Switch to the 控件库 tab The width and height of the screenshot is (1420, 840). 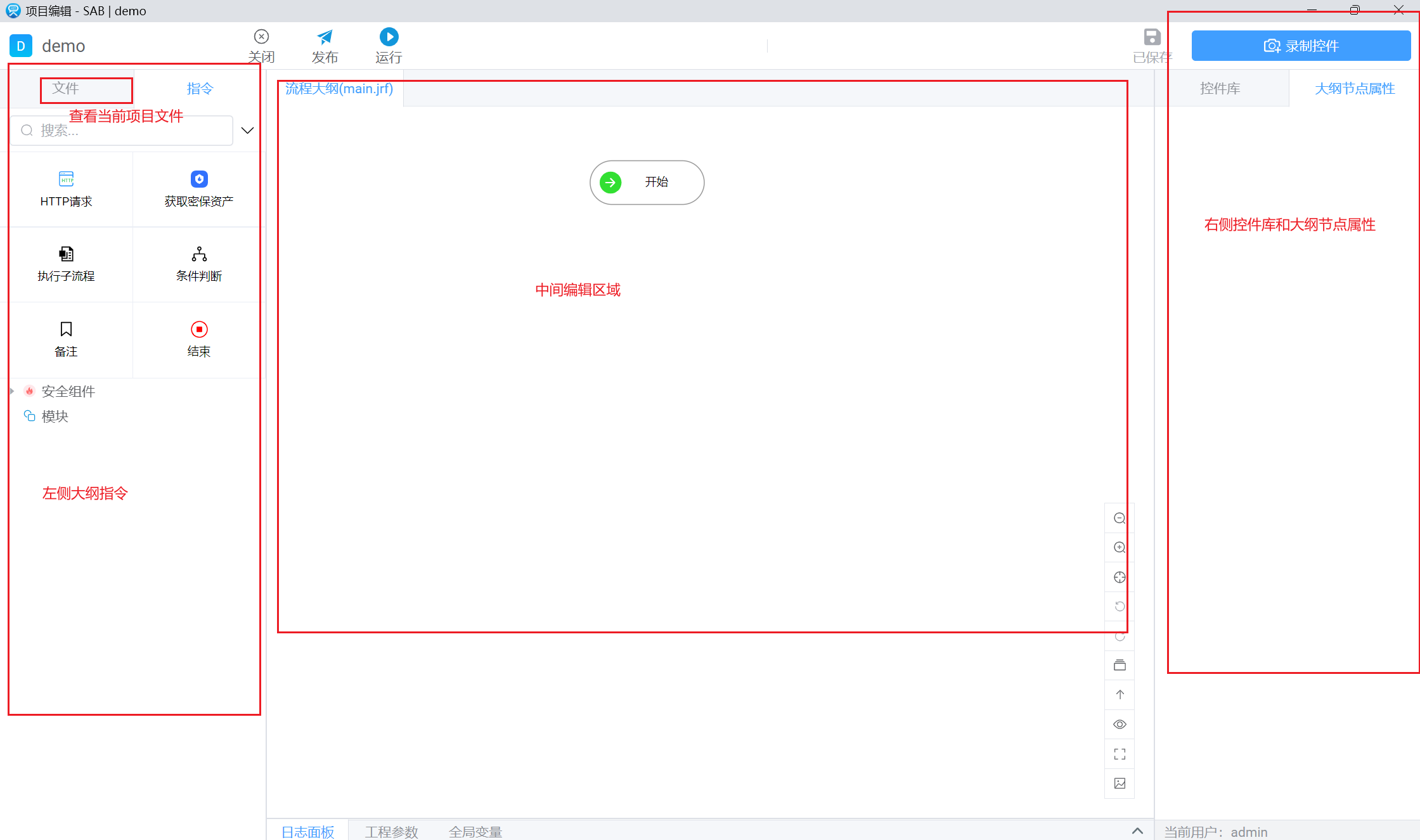pyautogui.click(x=1220, y=88)
